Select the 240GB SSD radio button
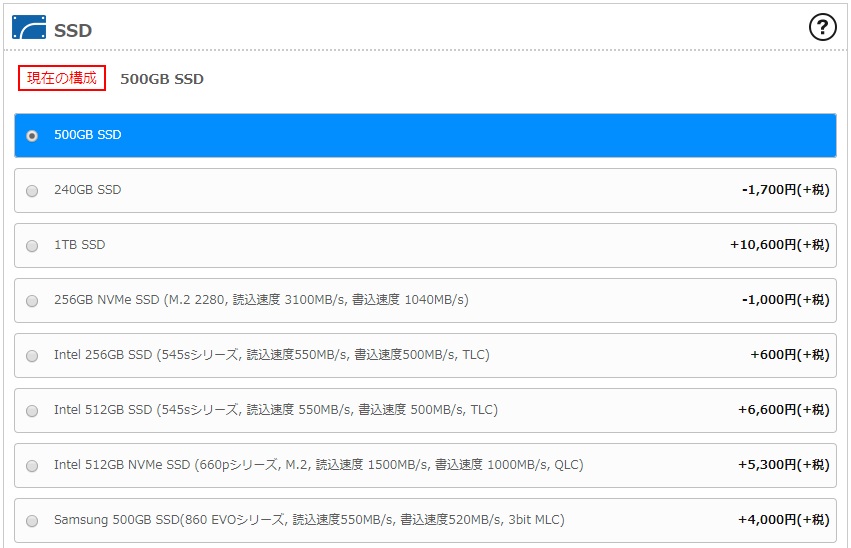The image size is (851, 548). coord(32,190)
